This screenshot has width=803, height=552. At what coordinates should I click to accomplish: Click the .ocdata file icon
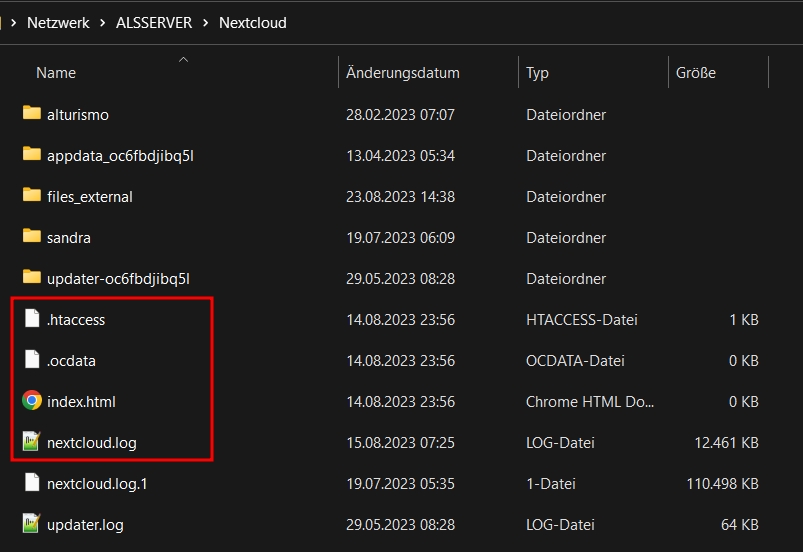tap(32, 359)
